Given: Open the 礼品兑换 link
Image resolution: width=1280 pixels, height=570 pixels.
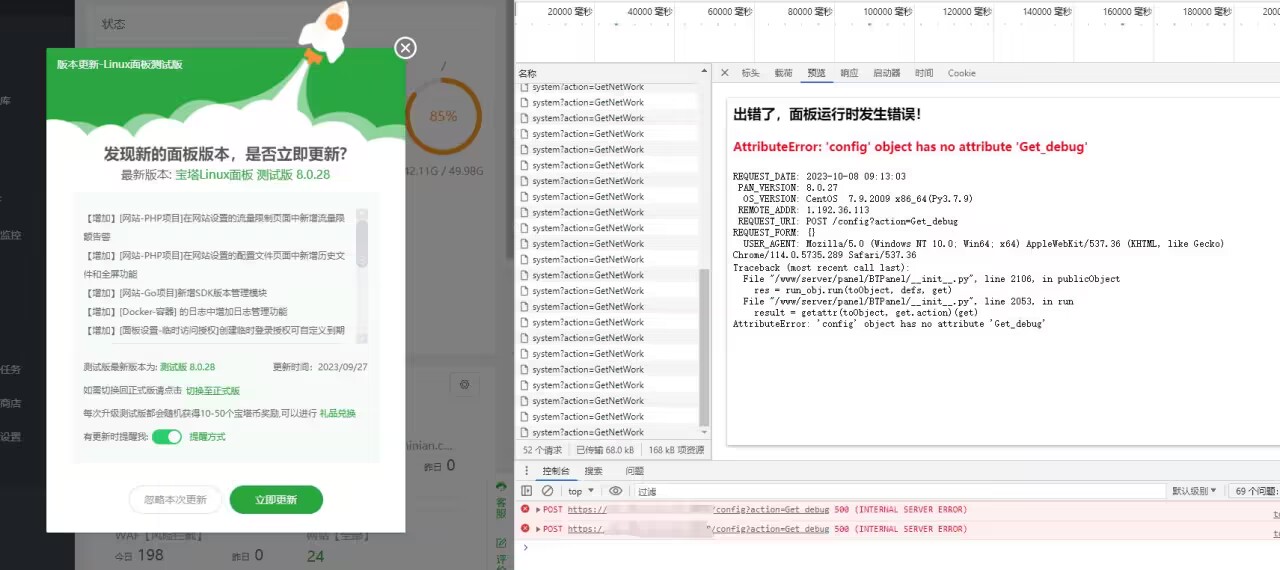Looking at the screenshot, I should point(337,413).
